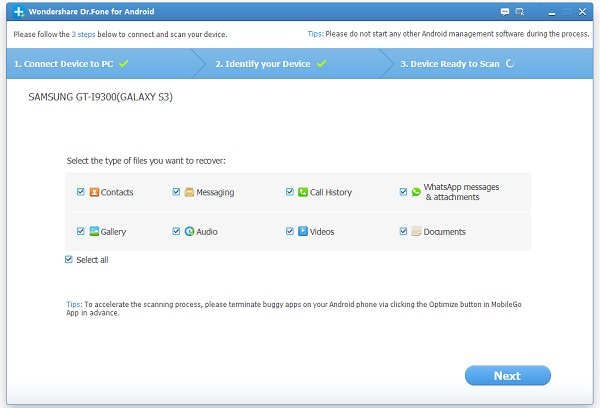Uncheck the Videos checkbox
Viewport: 600px width, 408px height.
[290, 231]
